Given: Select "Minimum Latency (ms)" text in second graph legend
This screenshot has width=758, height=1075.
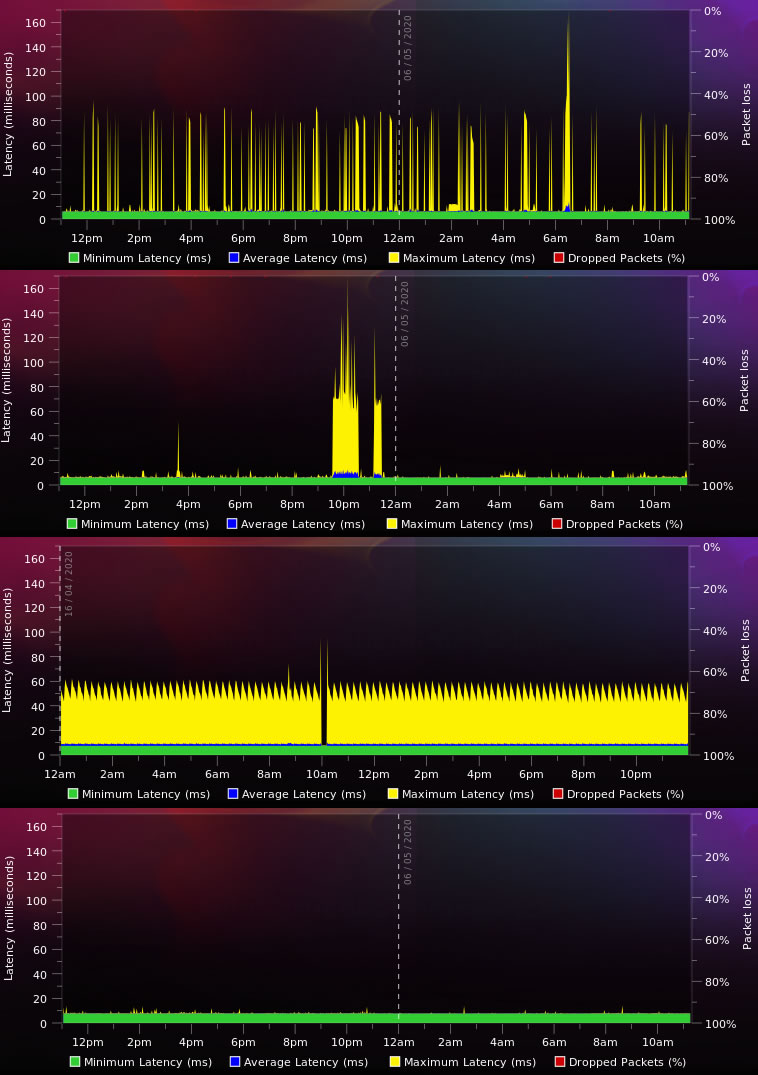Looking at the screenshot, I should [145, 524].
